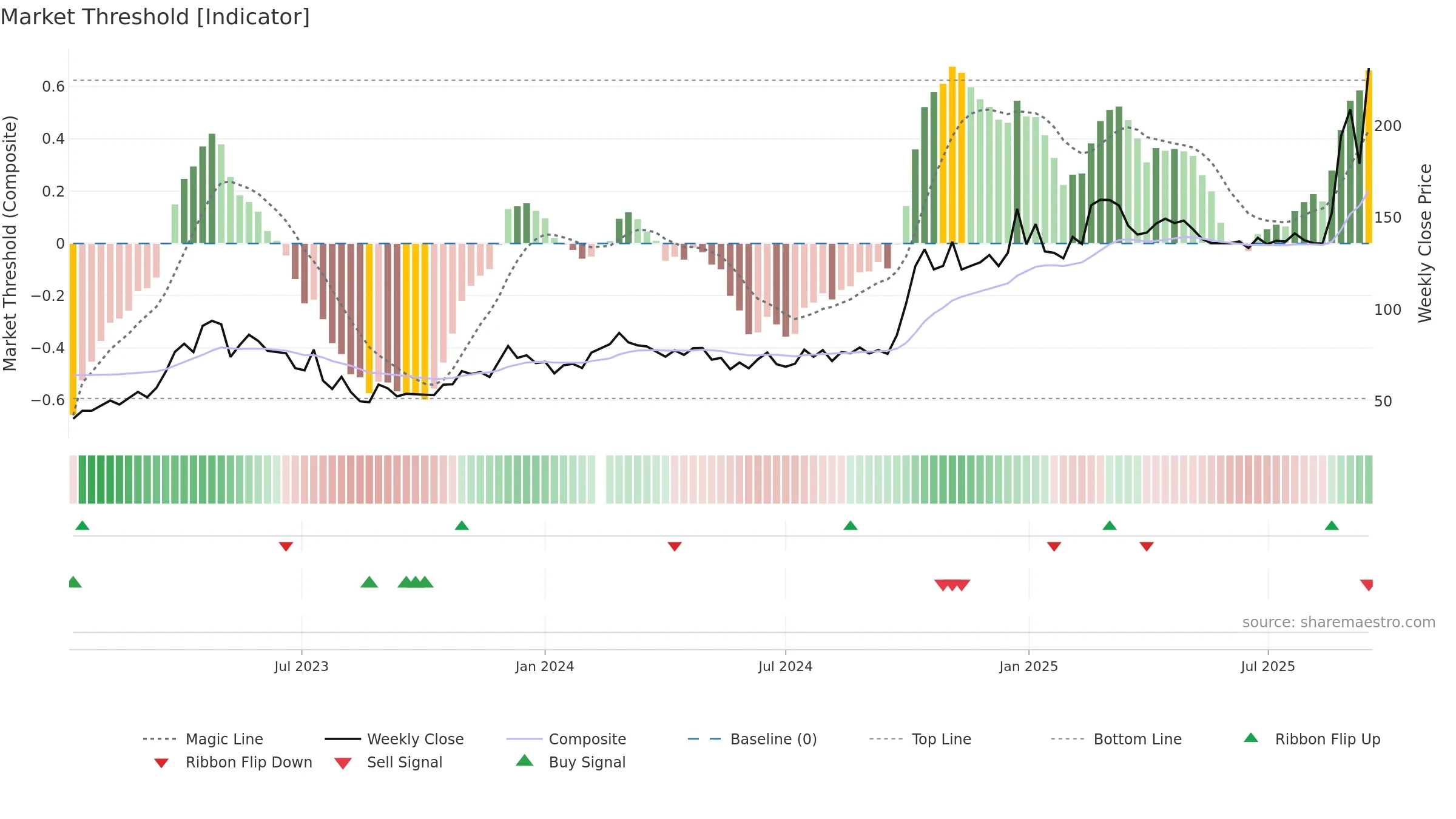Click the Jul 2023 x-axis label

[302, 667]
